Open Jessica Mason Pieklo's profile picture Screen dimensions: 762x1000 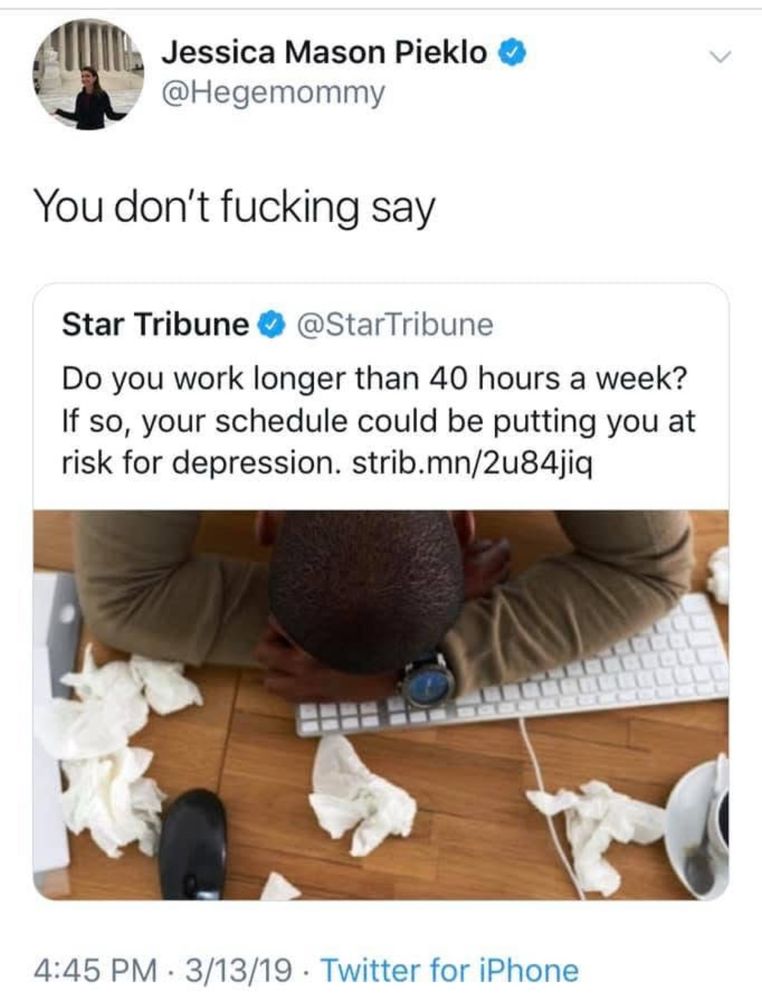click(89, 75)
